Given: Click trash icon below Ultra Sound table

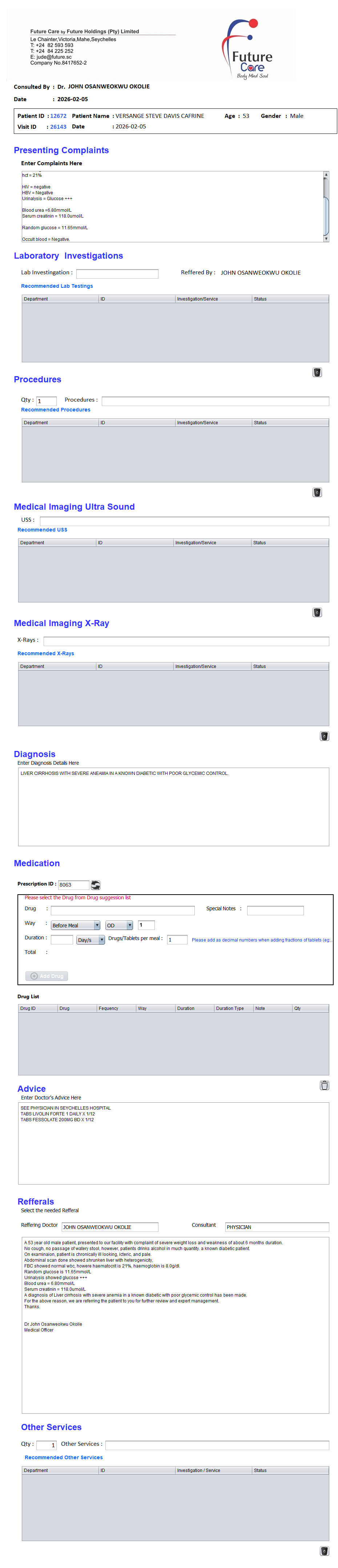Looking at the screenshot, I should pyautogui.click(x=317, y=612).
